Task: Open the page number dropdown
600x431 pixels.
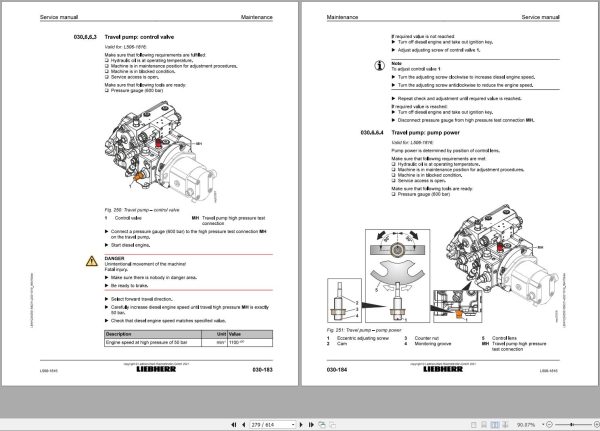Action: 293,424
